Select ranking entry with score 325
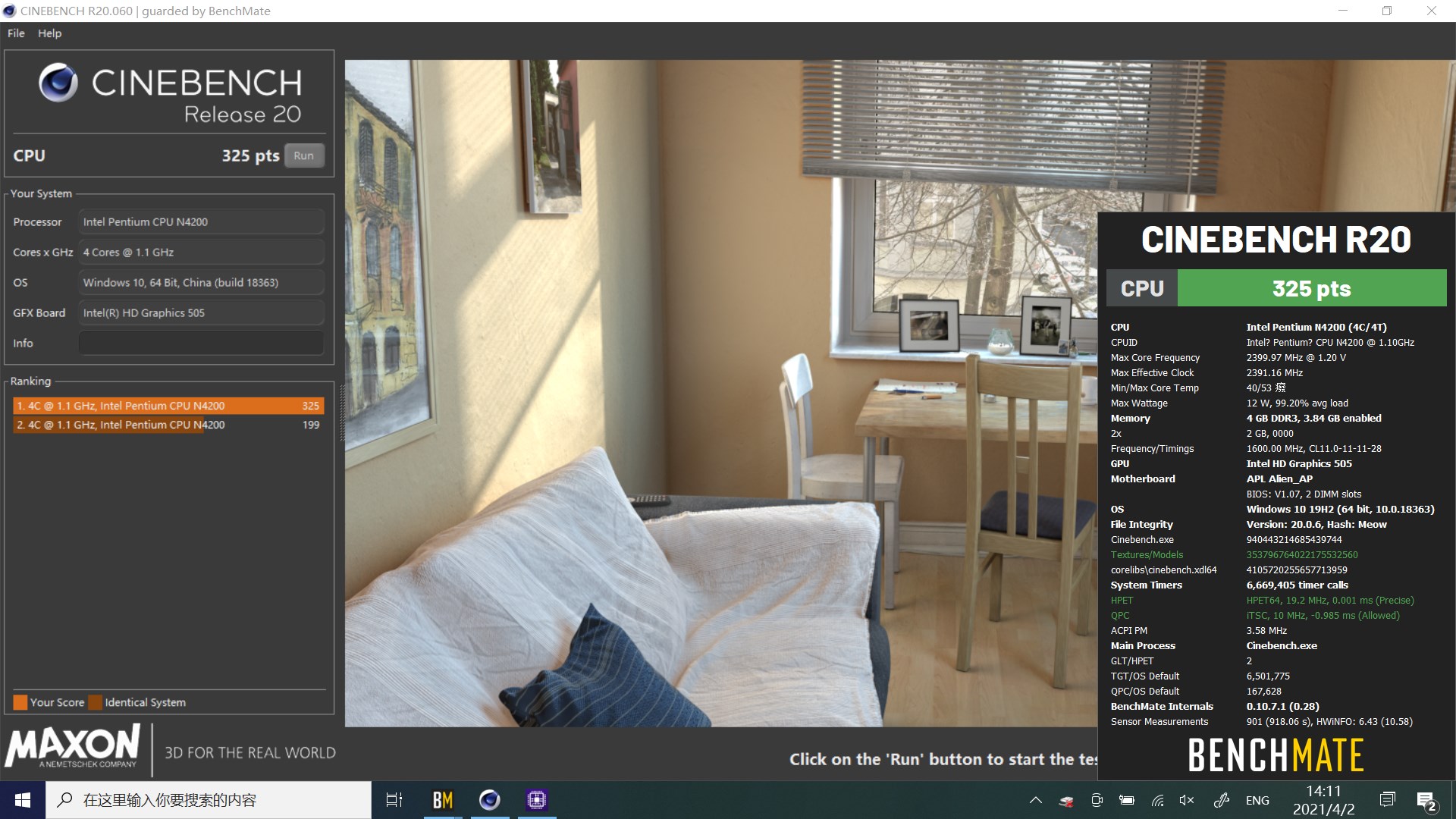Viewport: 1456px width, 819px height. 168,406
